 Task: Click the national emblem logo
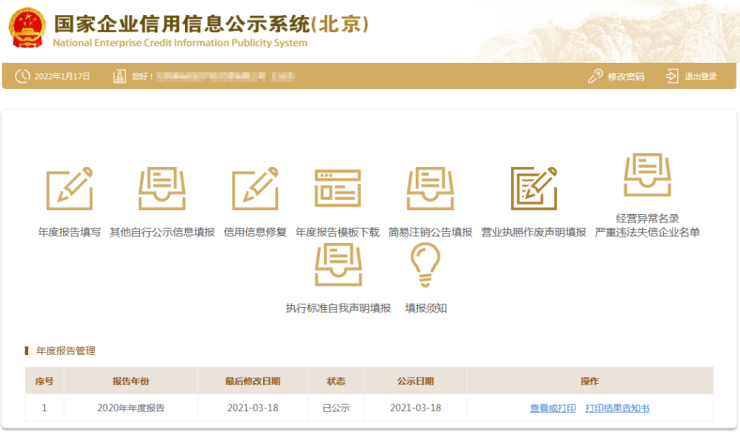click(x=25, y=27)
